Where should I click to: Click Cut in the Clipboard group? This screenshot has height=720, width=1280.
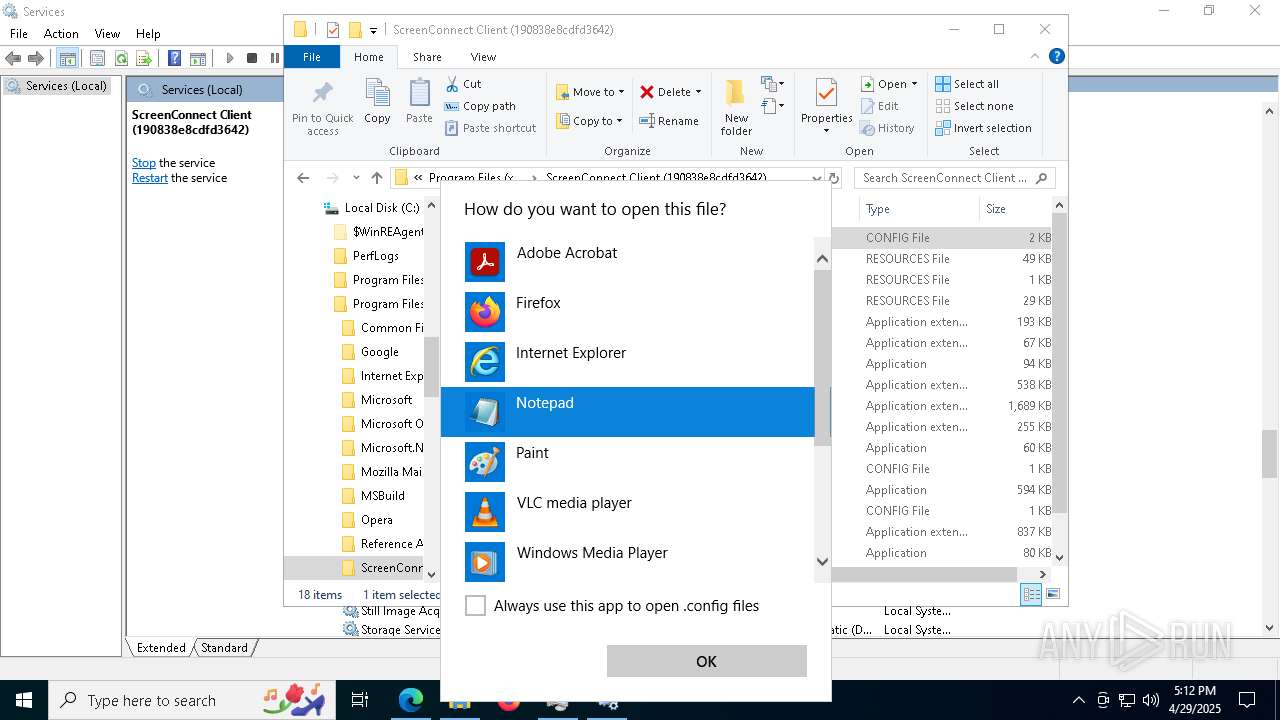click(464, 84)
